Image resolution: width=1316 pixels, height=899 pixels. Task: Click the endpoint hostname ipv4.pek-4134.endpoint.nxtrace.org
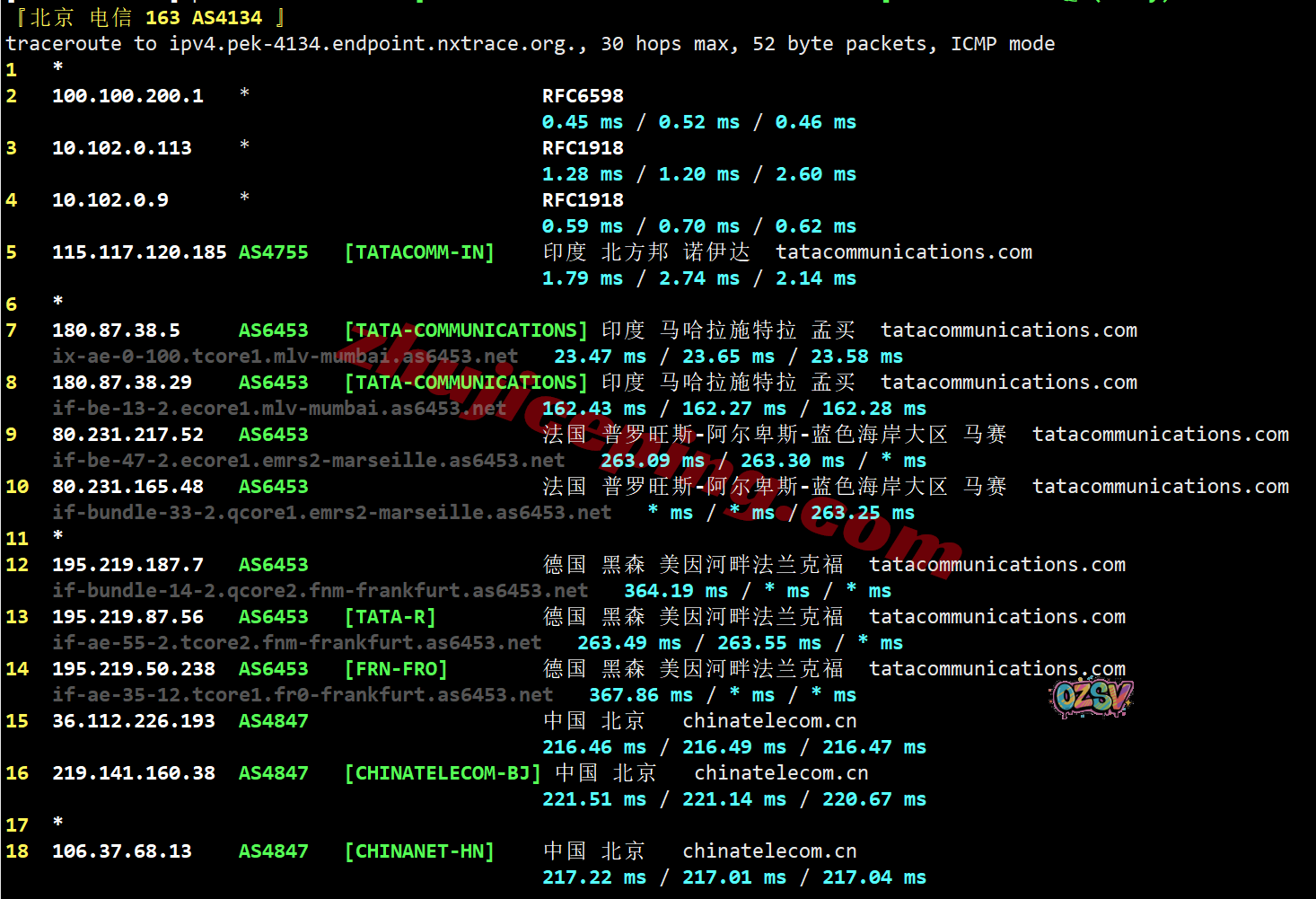click(x=377, y=44)
